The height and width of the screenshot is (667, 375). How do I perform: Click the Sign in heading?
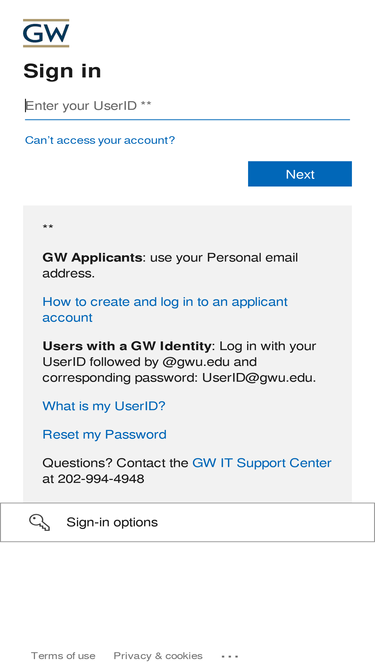click(62, 71)
